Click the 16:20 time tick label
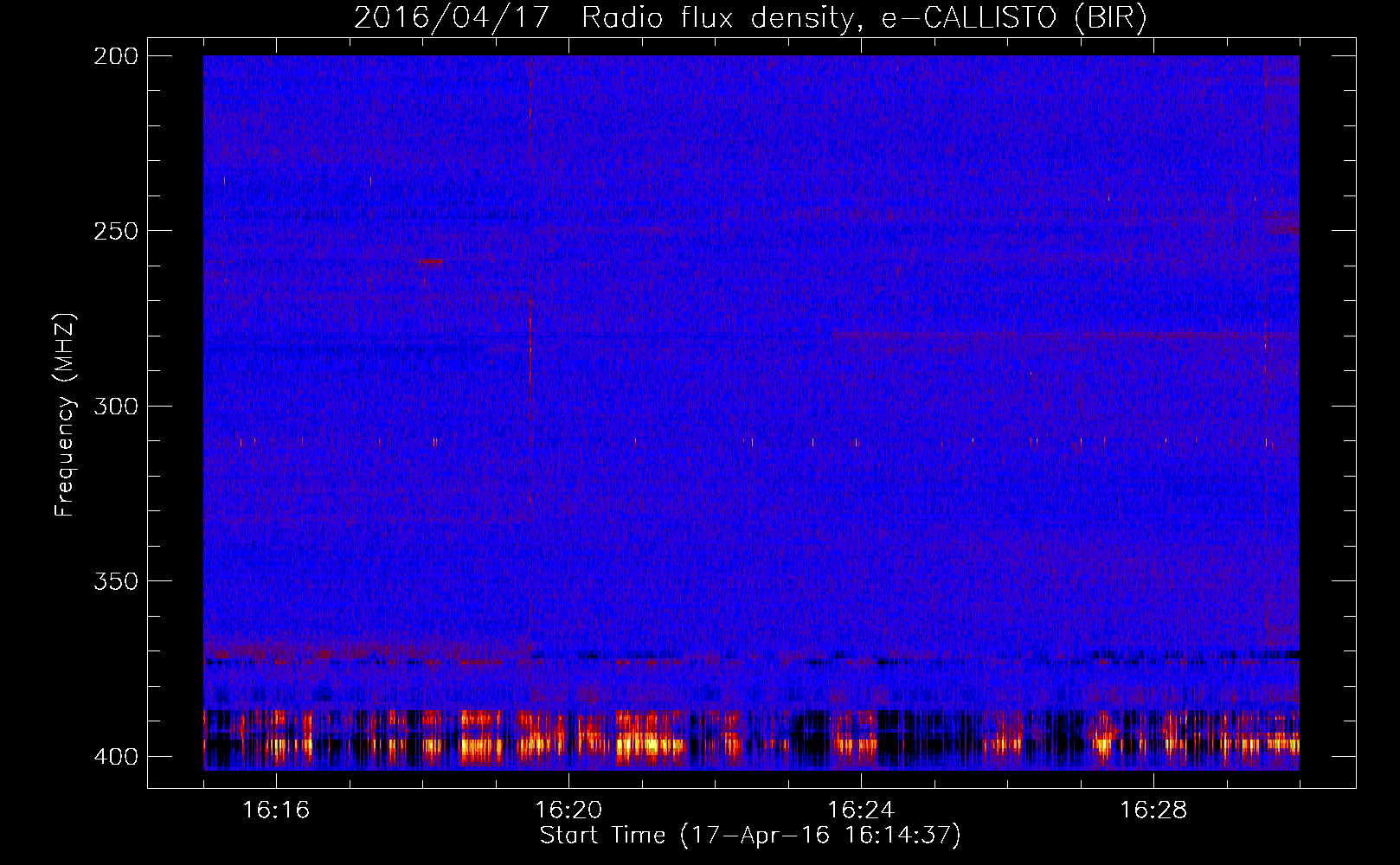The image size is (1400, 865). pos(568,811)
